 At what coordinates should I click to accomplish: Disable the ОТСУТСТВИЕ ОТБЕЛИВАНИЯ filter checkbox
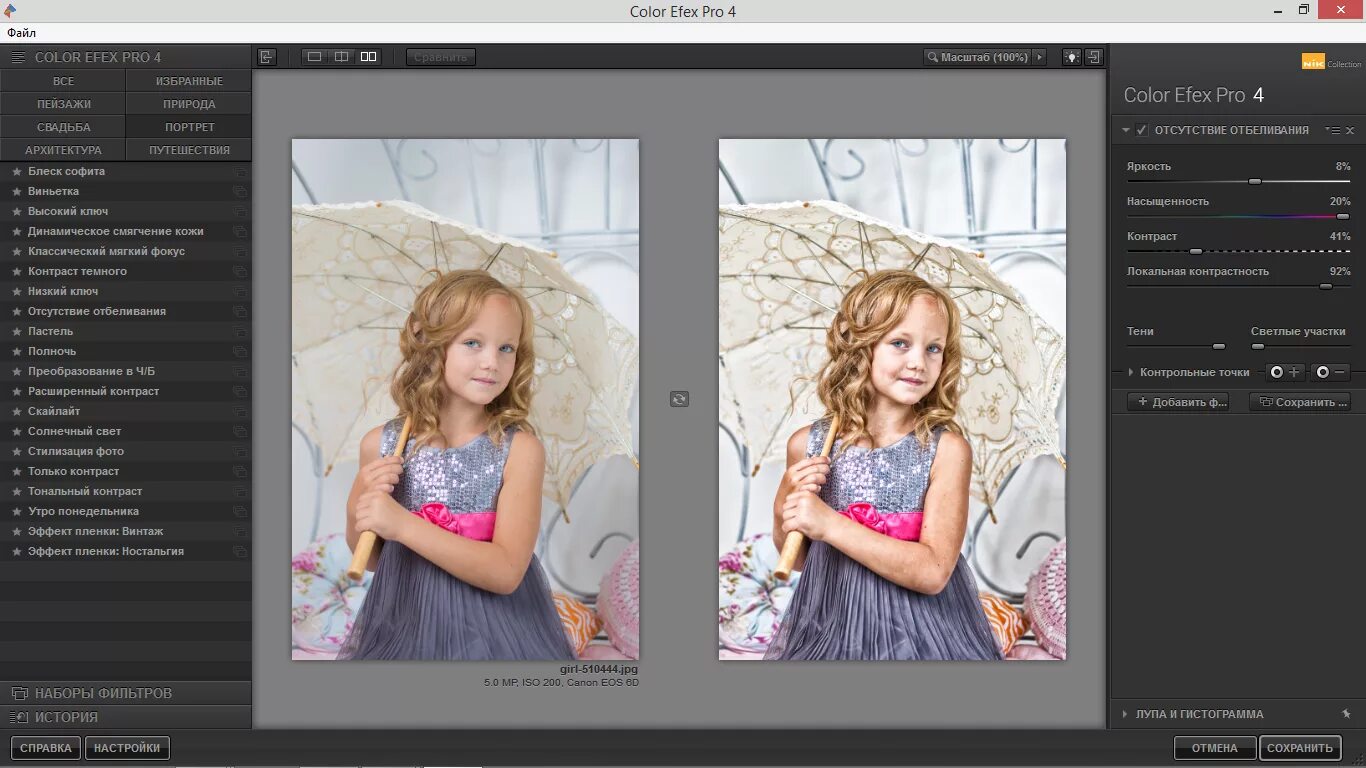click(1141, 130)
